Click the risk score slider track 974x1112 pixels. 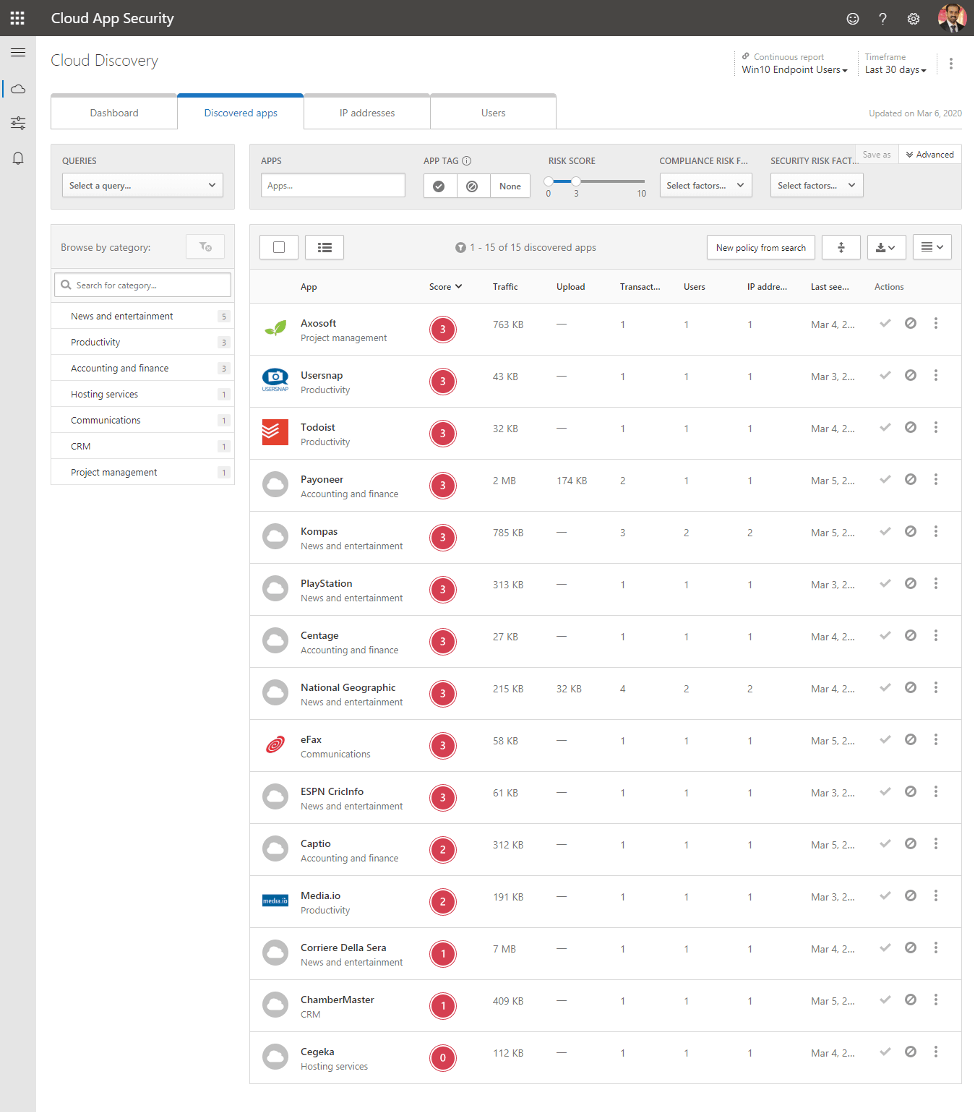(x=597, y=182)
